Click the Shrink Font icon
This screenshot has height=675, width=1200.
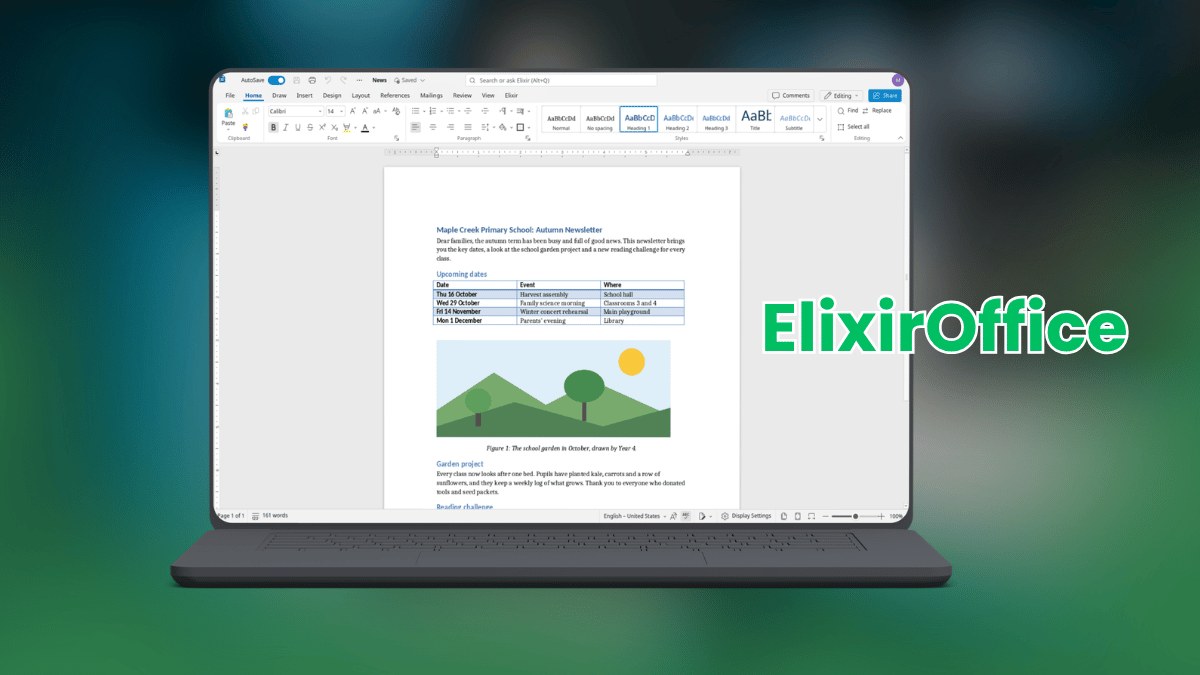(x=365, y=111)
